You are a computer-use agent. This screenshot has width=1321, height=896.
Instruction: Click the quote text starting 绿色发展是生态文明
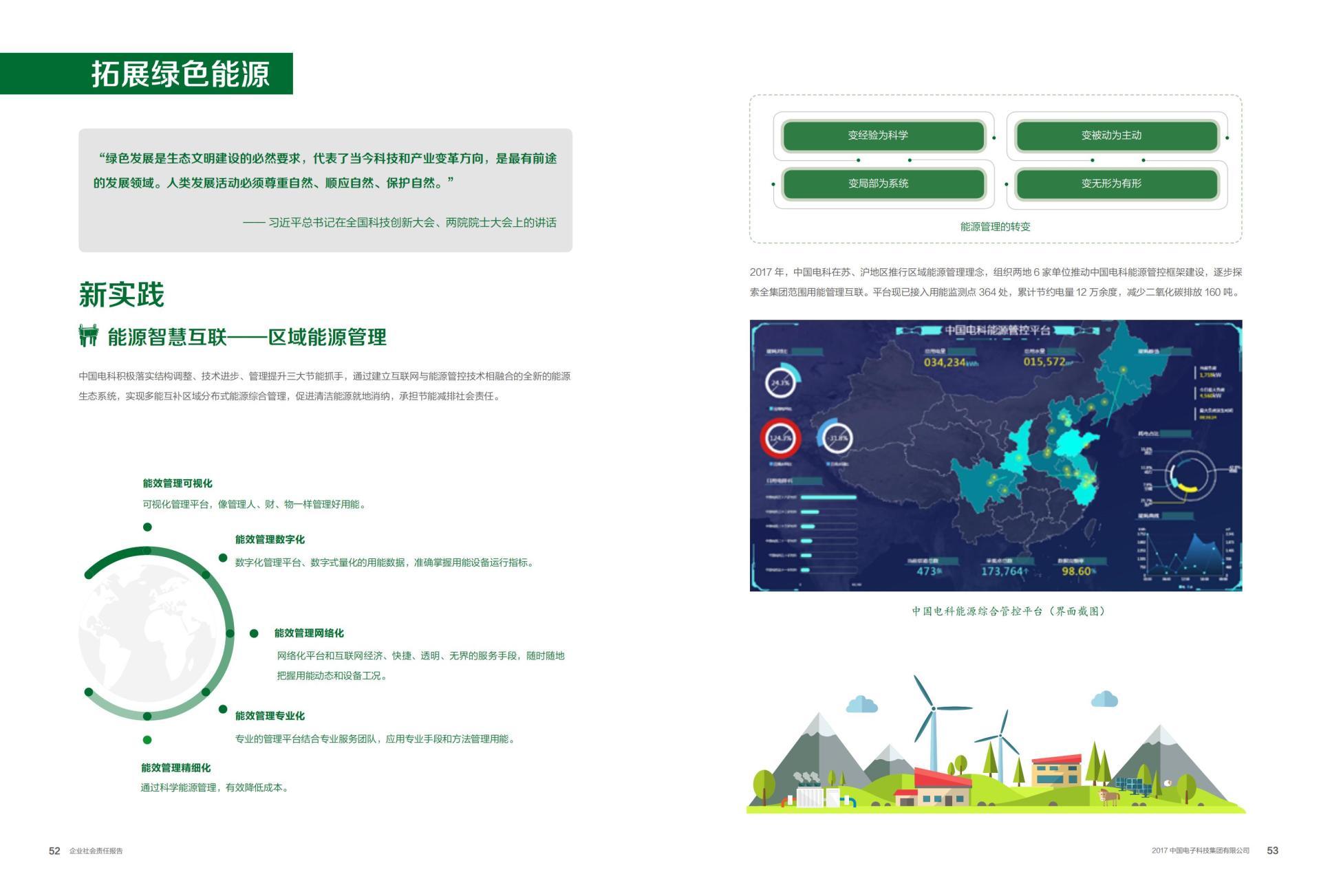(325, 171)
